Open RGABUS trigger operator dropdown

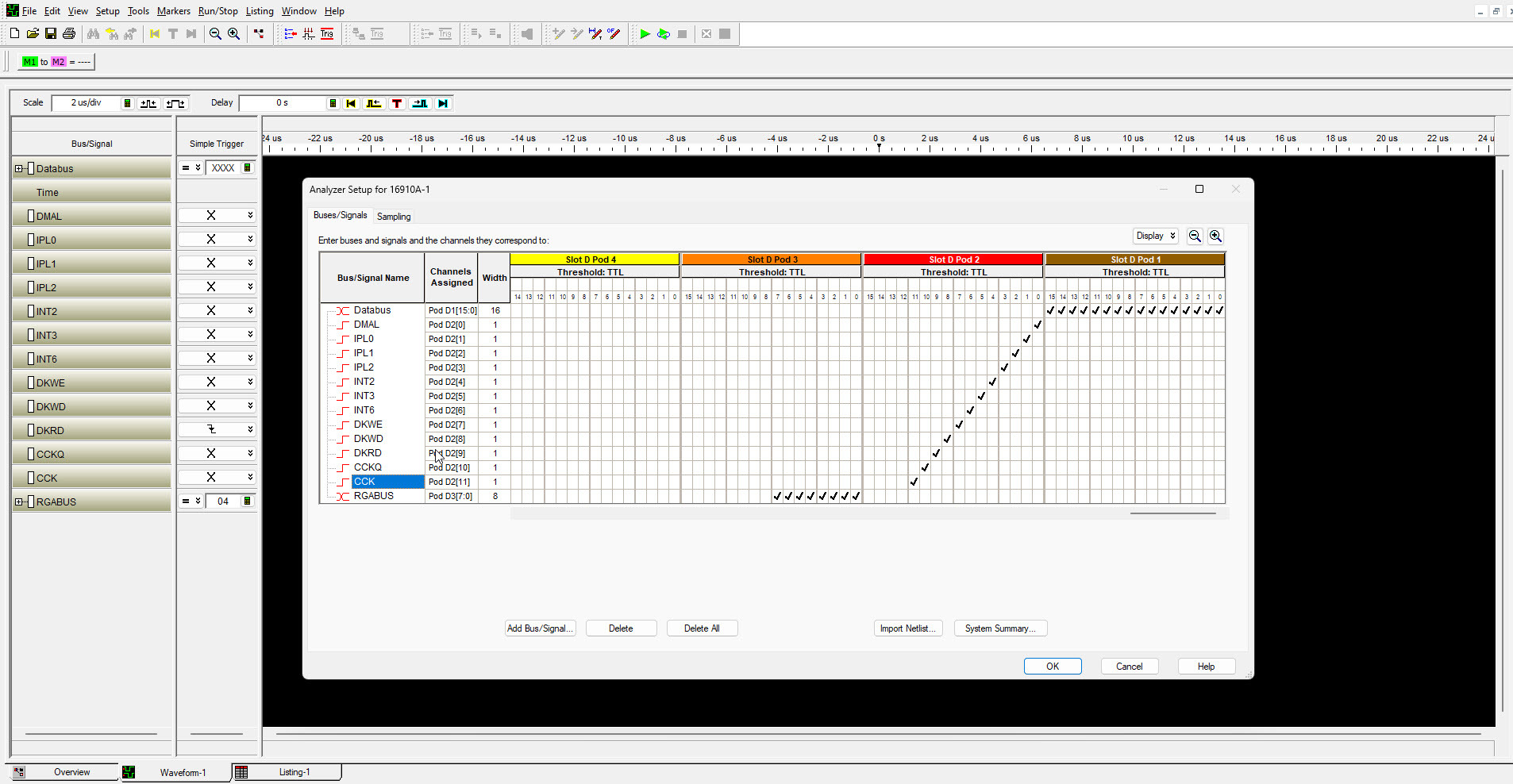tap(191, 501)
